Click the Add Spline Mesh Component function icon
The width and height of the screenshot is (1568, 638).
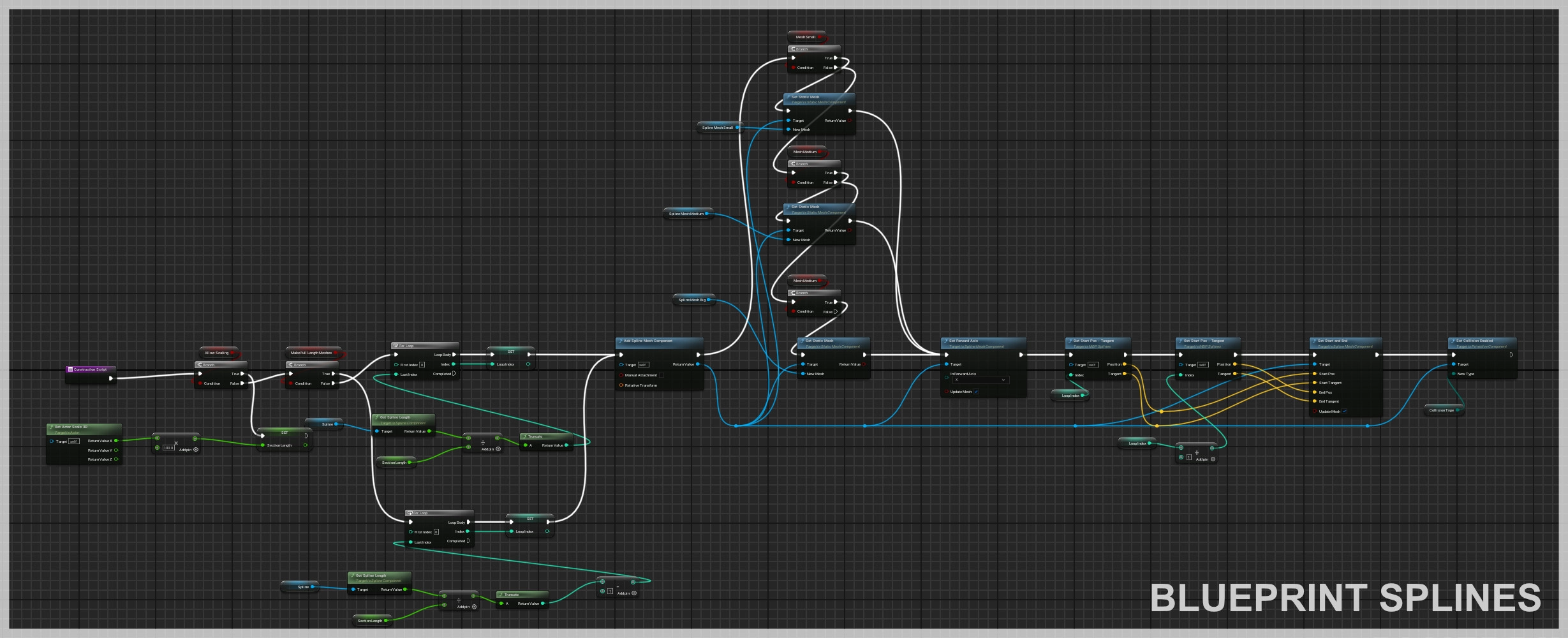pyautogui.click(x=620, y=341)
